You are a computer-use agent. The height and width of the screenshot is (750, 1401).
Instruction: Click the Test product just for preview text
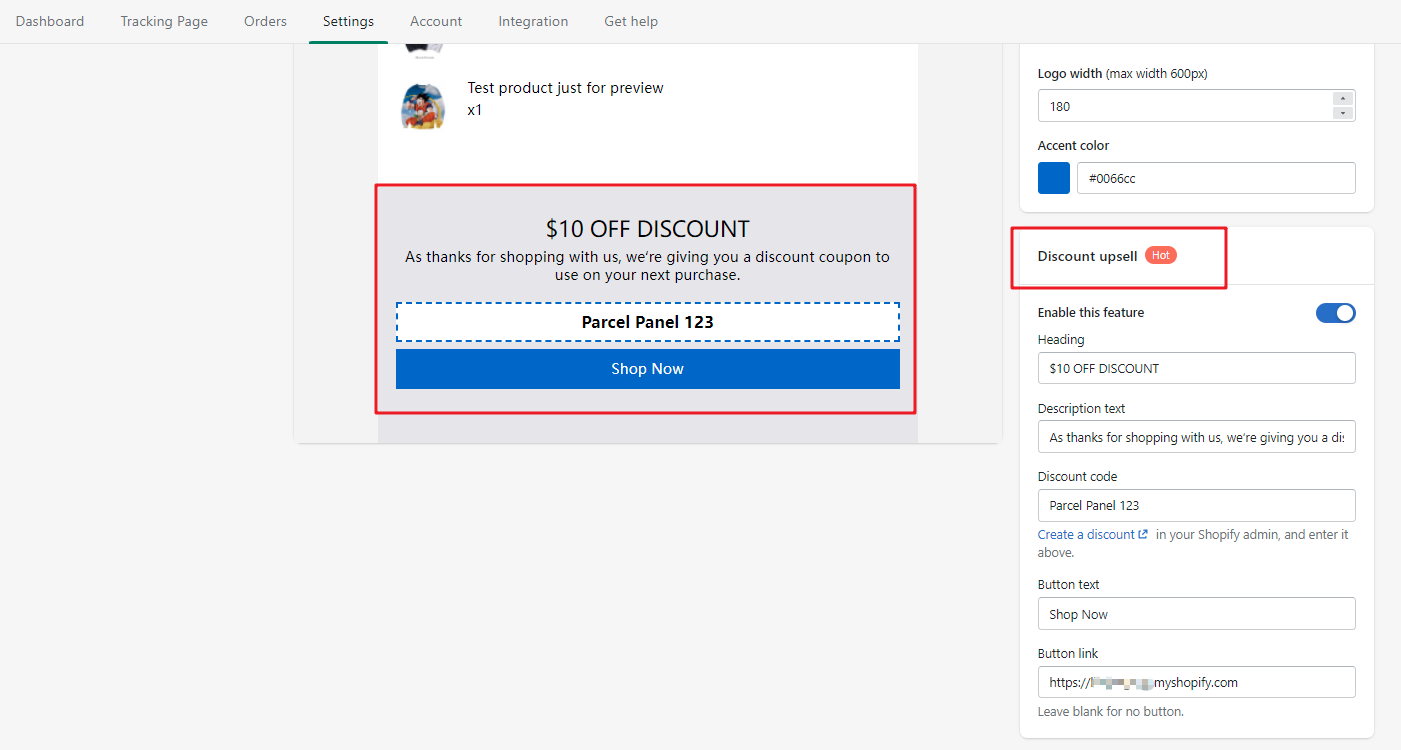coord(566,88)
